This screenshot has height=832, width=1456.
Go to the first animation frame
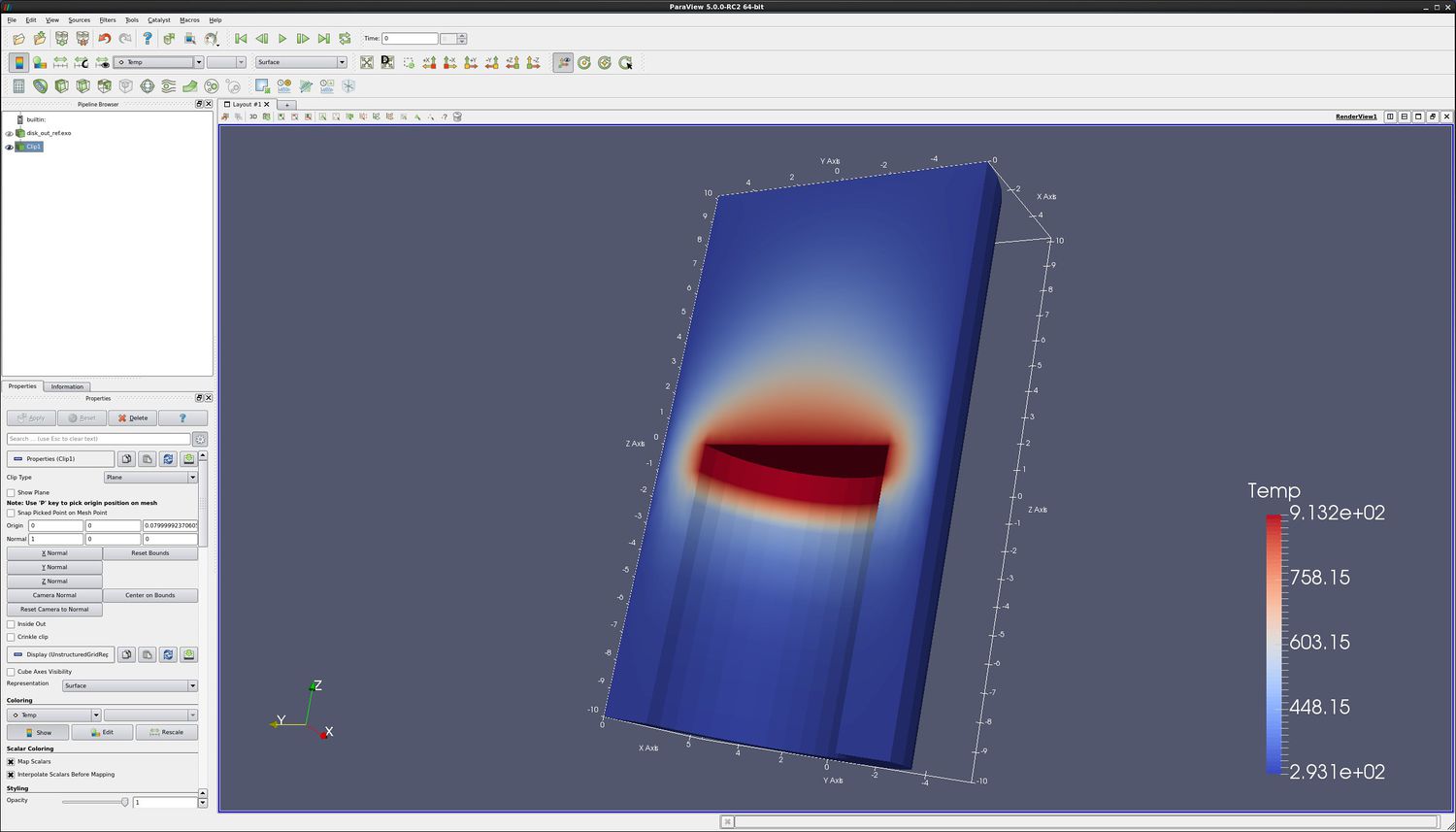241,39
